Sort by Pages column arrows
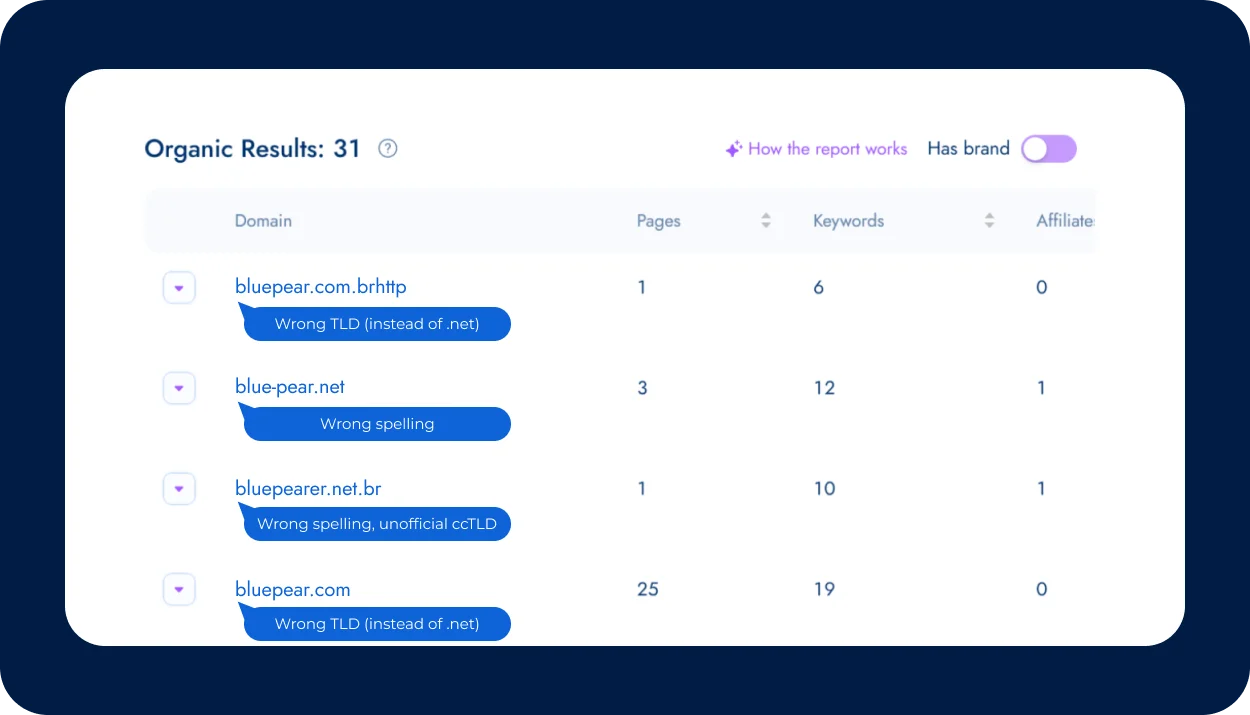 pyautogui.click(x=766, y=221)
